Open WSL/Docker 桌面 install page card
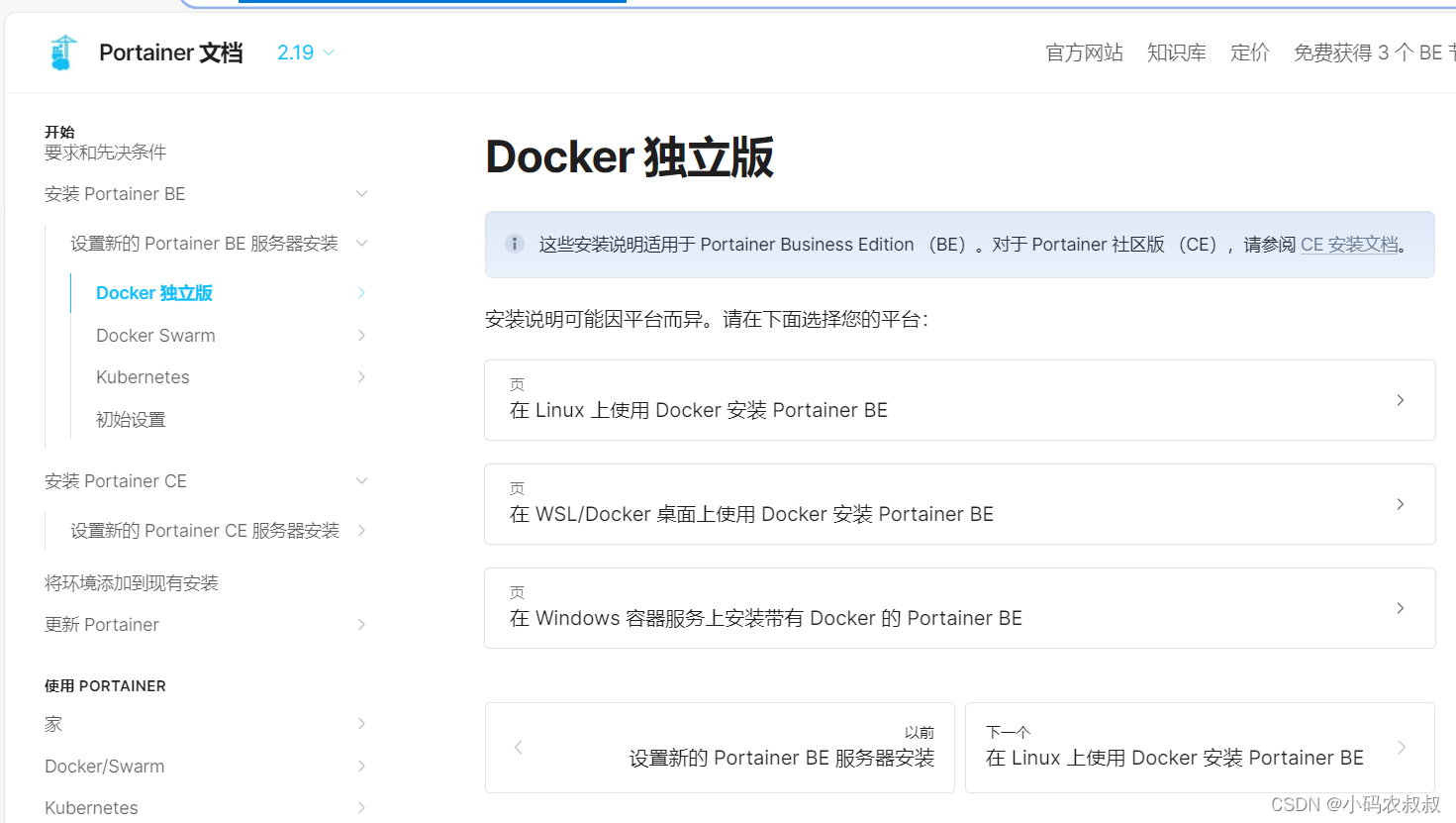This screenshot has width=1456, height=823. 959,504
